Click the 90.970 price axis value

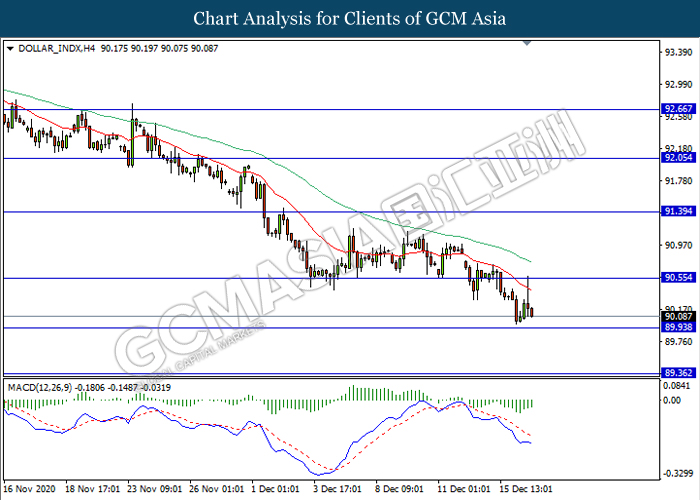[x=679, y=245]
